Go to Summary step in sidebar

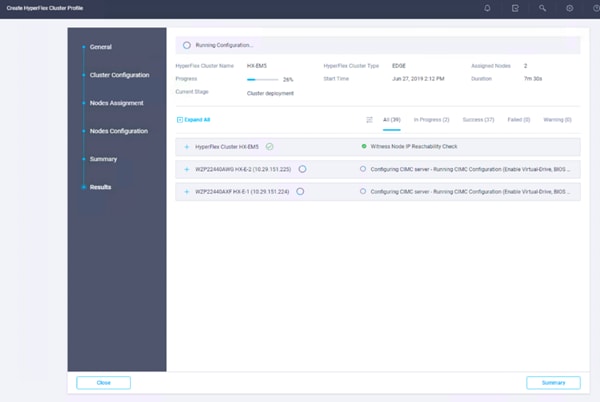tap(103, 159)
